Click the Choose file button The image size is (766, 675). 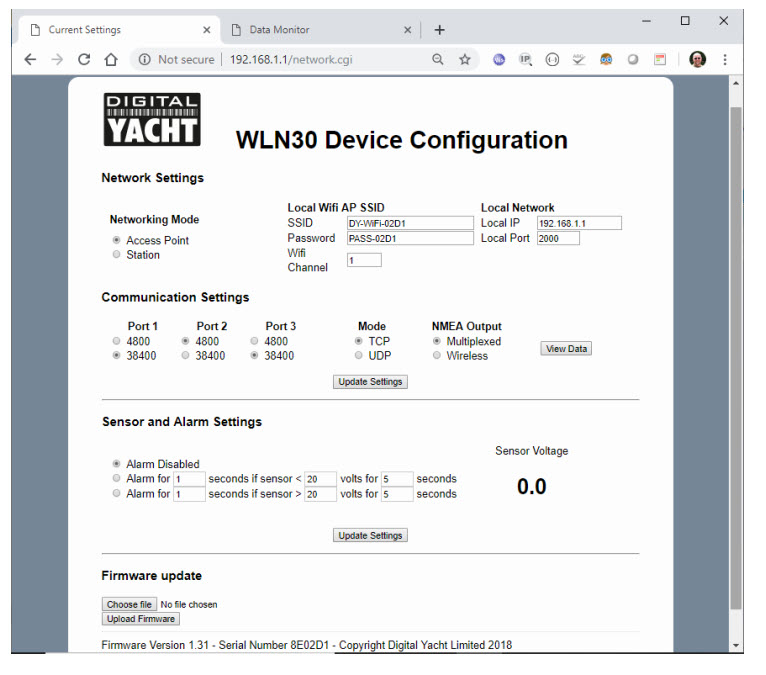click(x=129, y=605)
